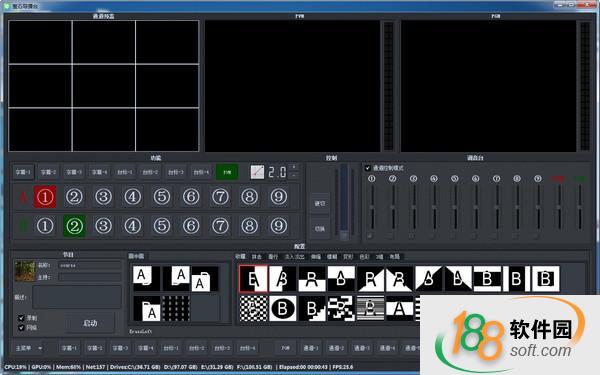Image resolution: width=600 pixels, height=375 pixels.
Task: Select channel 3 in row A
Action: point(103,197)
